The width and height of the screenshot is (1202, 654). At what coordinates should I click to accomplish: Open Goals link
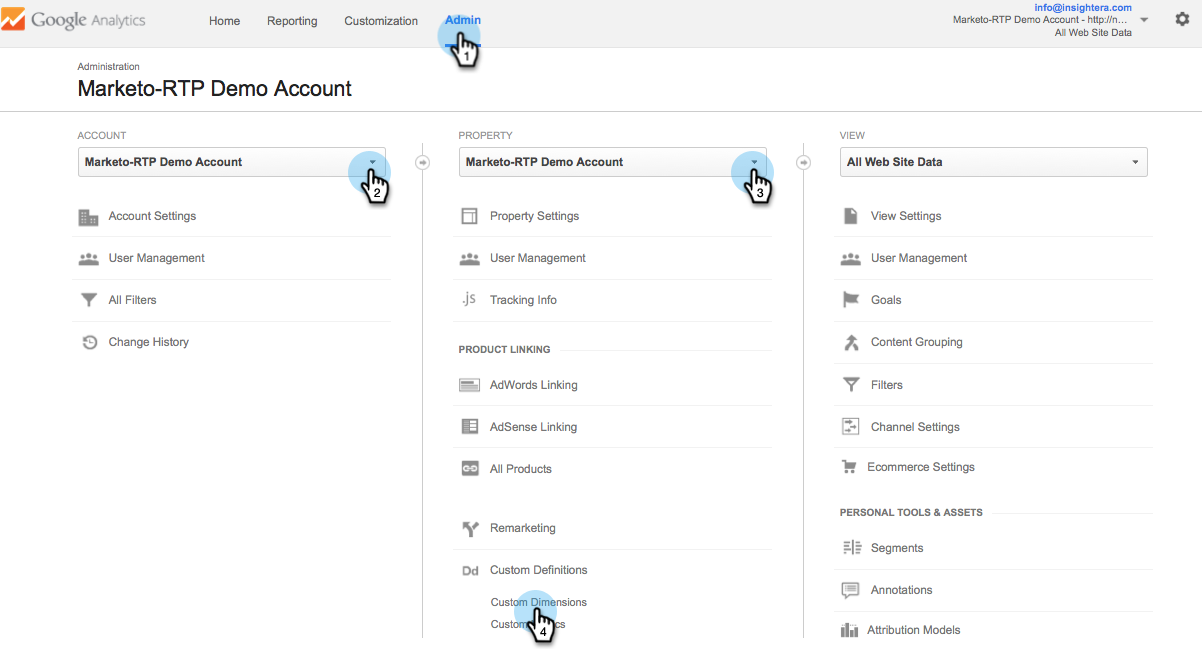886,300
